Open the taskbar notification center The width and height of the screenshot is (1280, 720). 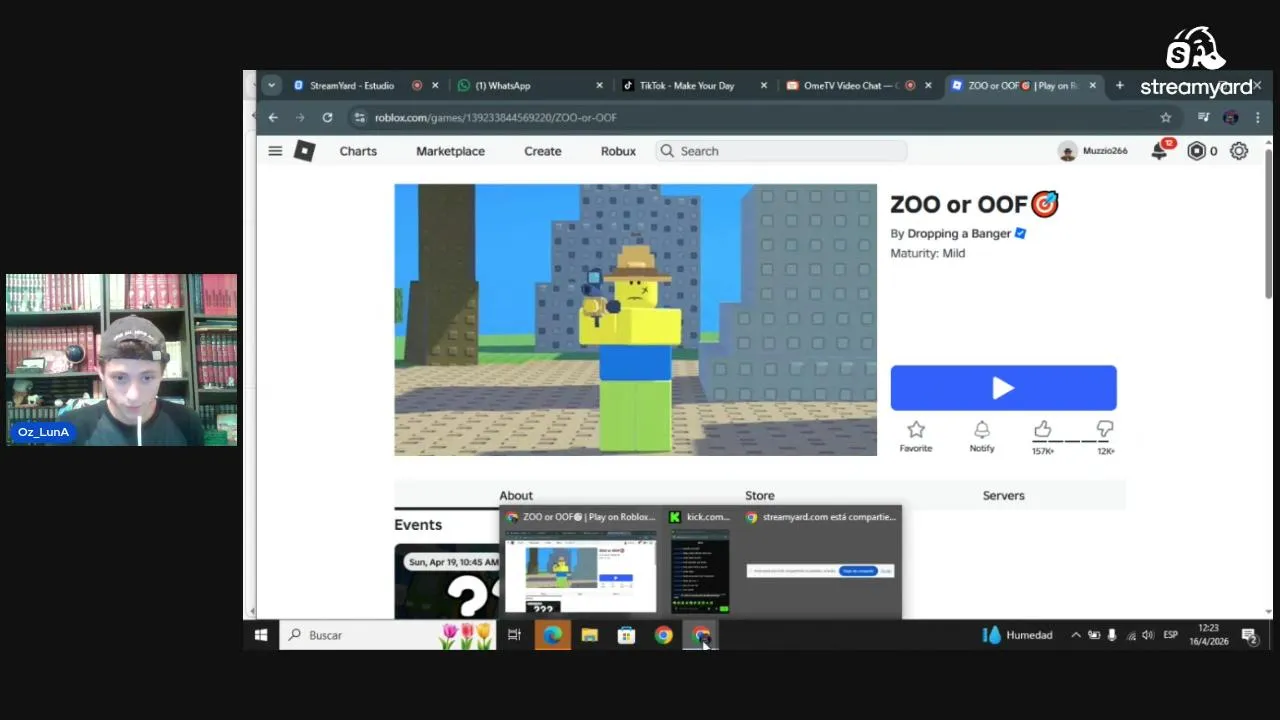1249,635
